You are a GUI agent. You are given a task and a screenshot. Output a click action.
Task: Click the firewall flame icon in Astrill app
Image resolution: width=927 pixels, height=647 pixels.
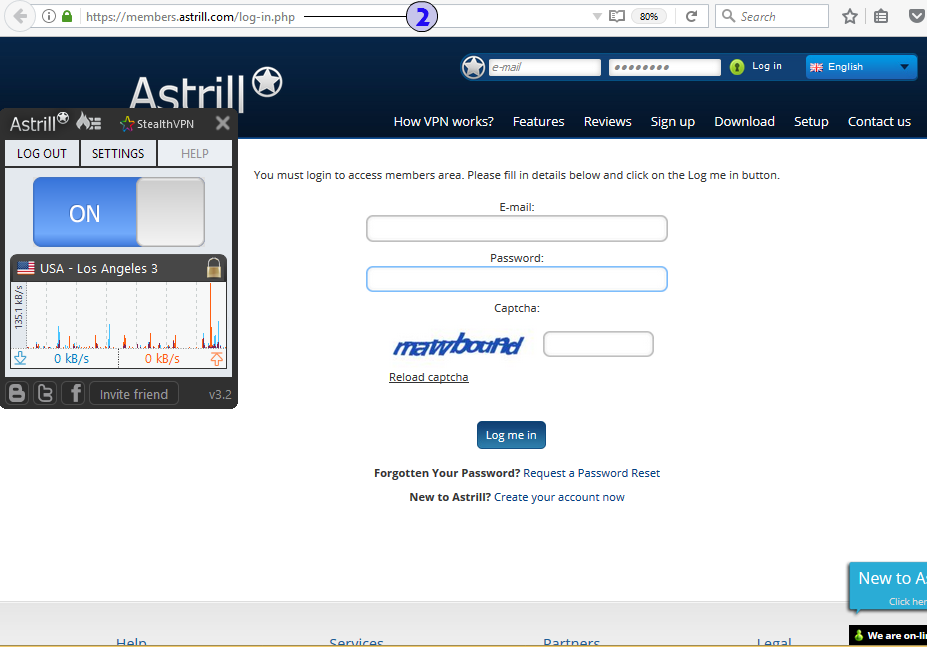[x=89, y=122]
